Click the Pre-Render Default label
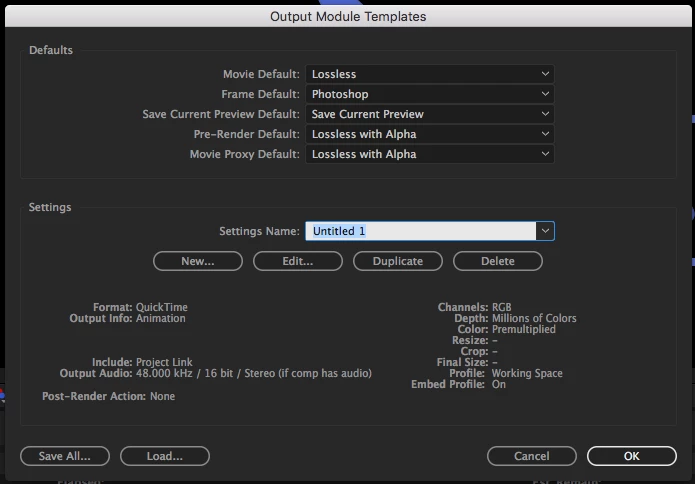Image resolution: width=695 pixels, height=484 pixels. tap(247, 134)
